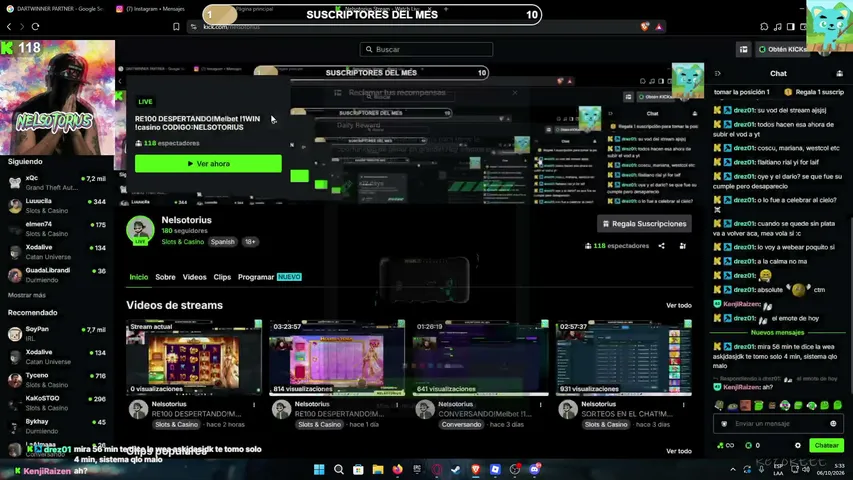Open the emoji picker in chat input
Screen dimensions: 853x480
(x=833, y=423)
